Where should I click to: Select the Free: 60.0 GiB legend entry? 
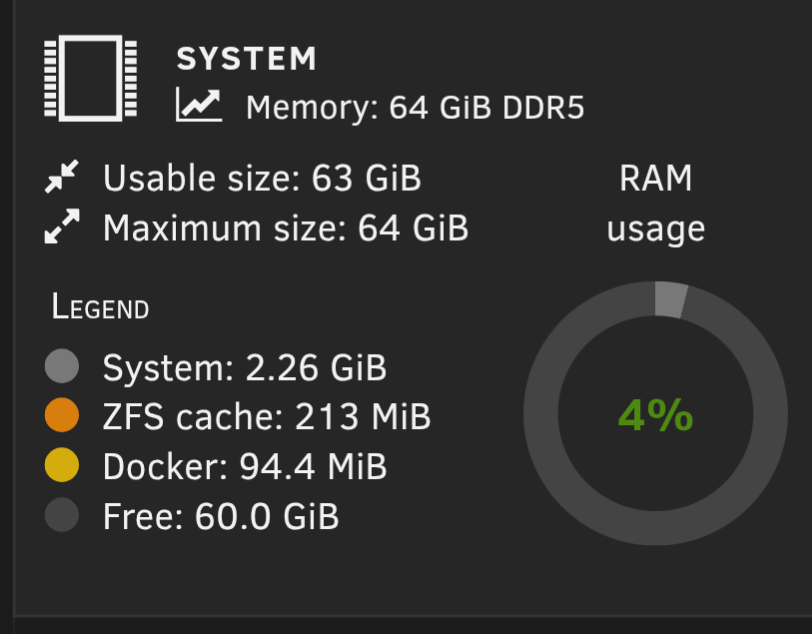pos(220,516)
